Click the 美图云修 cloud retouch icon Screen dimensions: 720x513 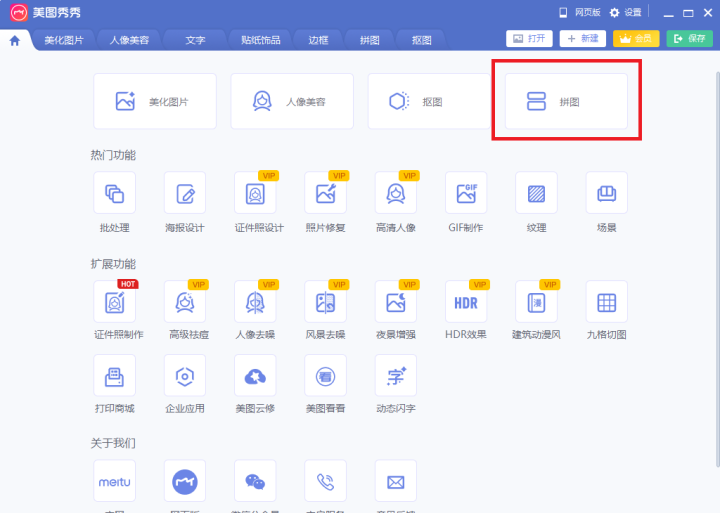(255, 376)
